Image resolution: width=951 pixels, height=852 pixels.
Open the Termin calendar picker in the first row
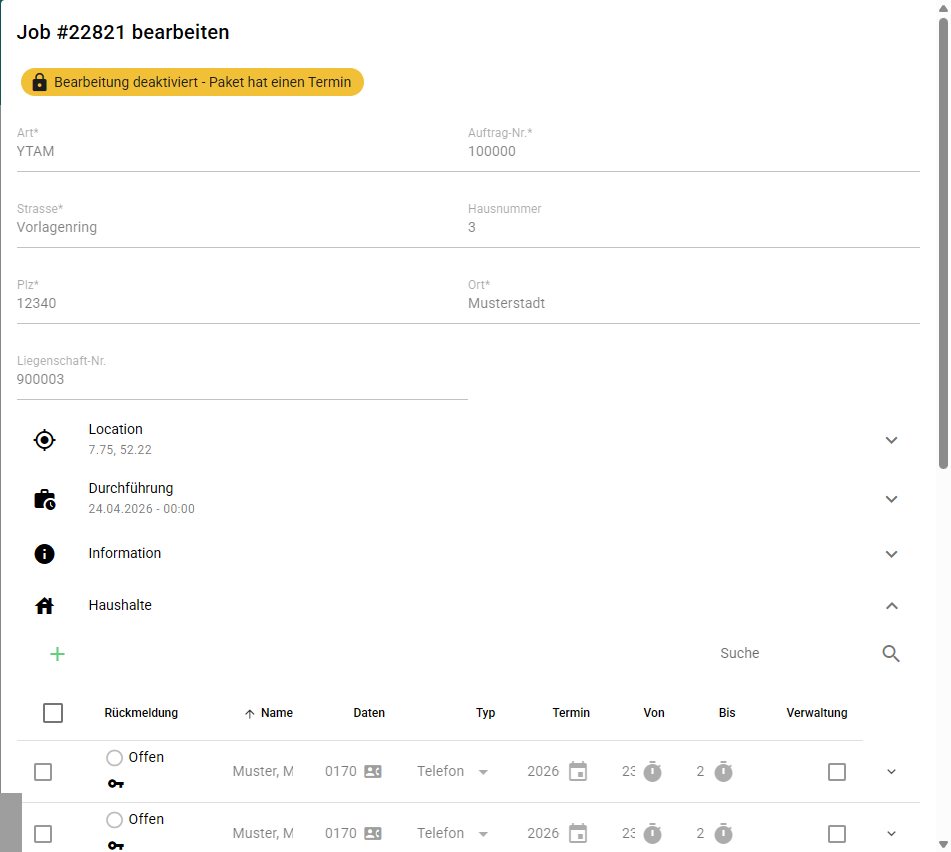pyautogui.click(x=578, y=771)
